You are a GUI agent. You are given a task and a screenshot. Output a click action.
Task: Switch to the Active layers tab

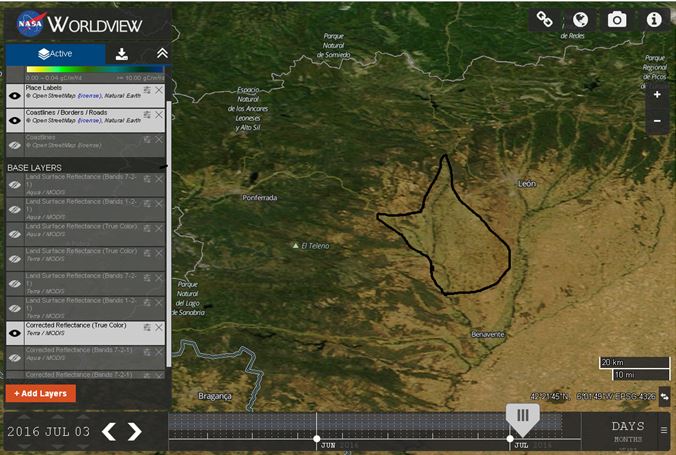coord(55,54)
